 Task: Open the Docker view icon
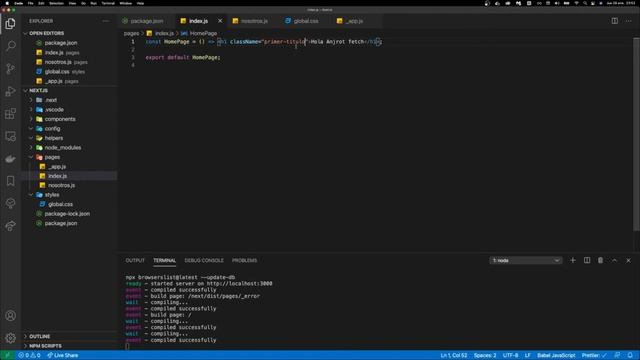pos(11,159)
